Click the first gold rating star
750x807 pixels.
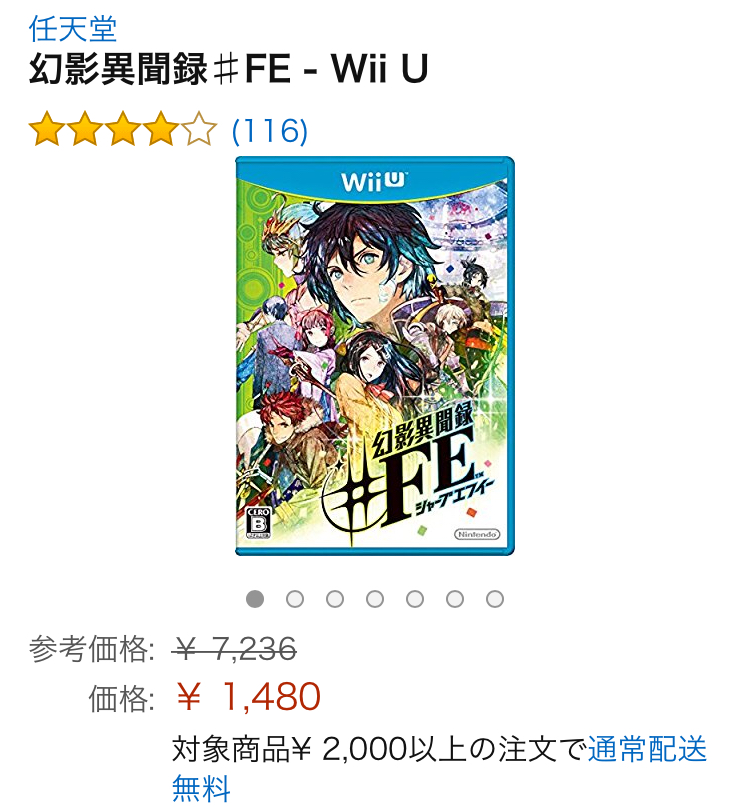pyautogui.click(x=47, y=129)
